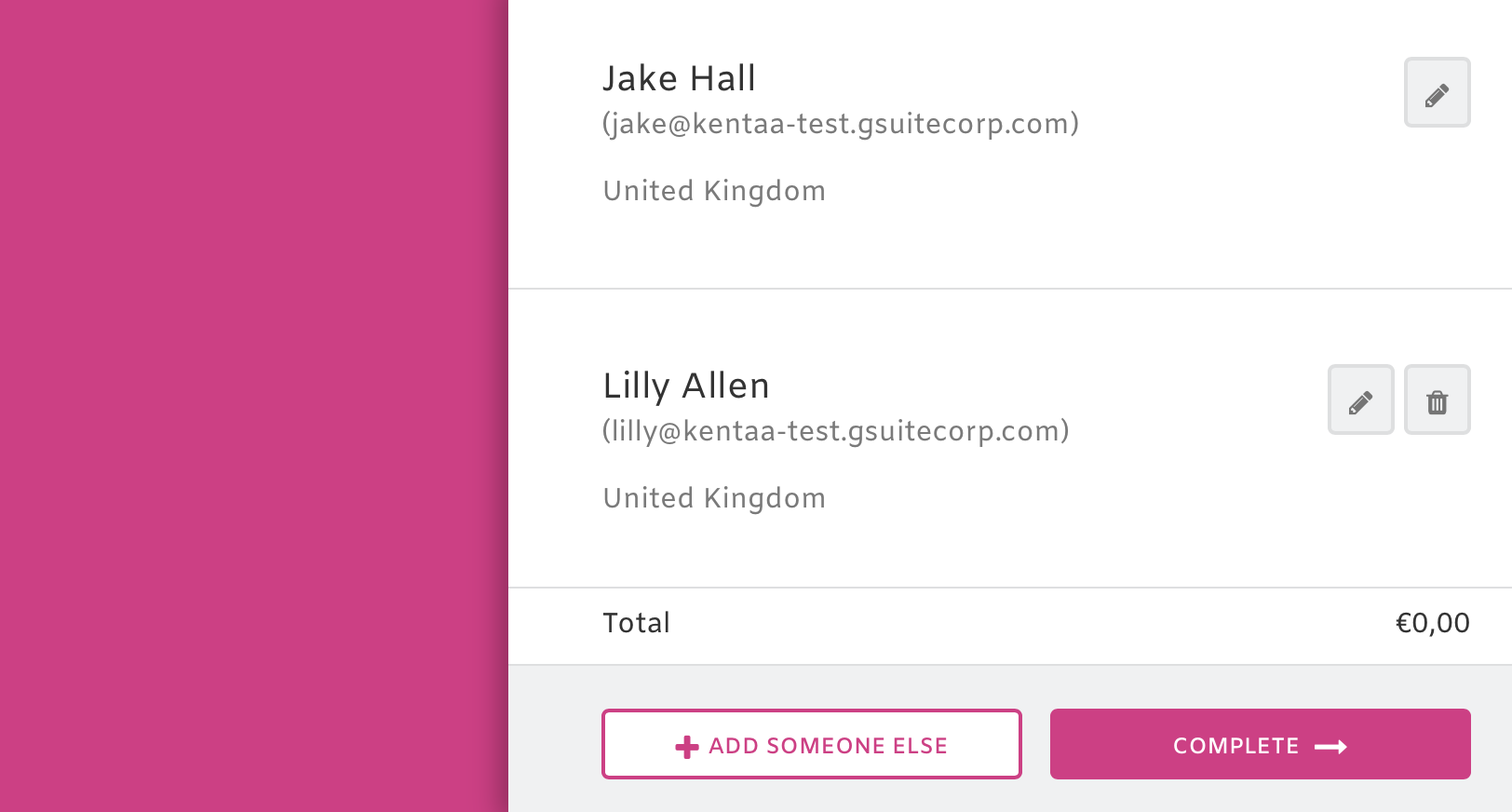Screen dimensions: 1512x812
Task: Click the plus icon before Add Someone Else
Action: point(687,747)
